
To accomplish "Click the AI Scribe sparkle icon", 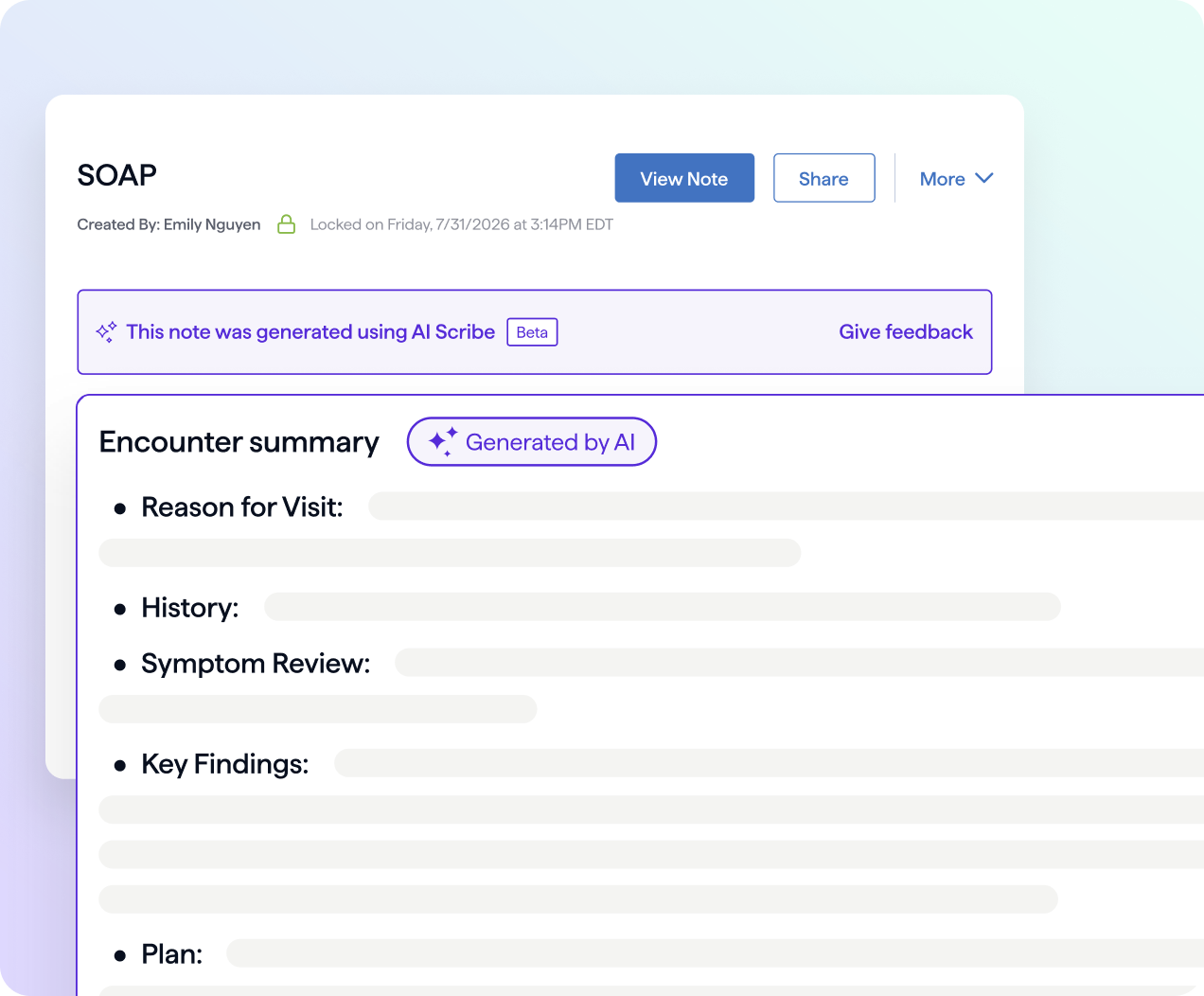I will coord(106,331).
